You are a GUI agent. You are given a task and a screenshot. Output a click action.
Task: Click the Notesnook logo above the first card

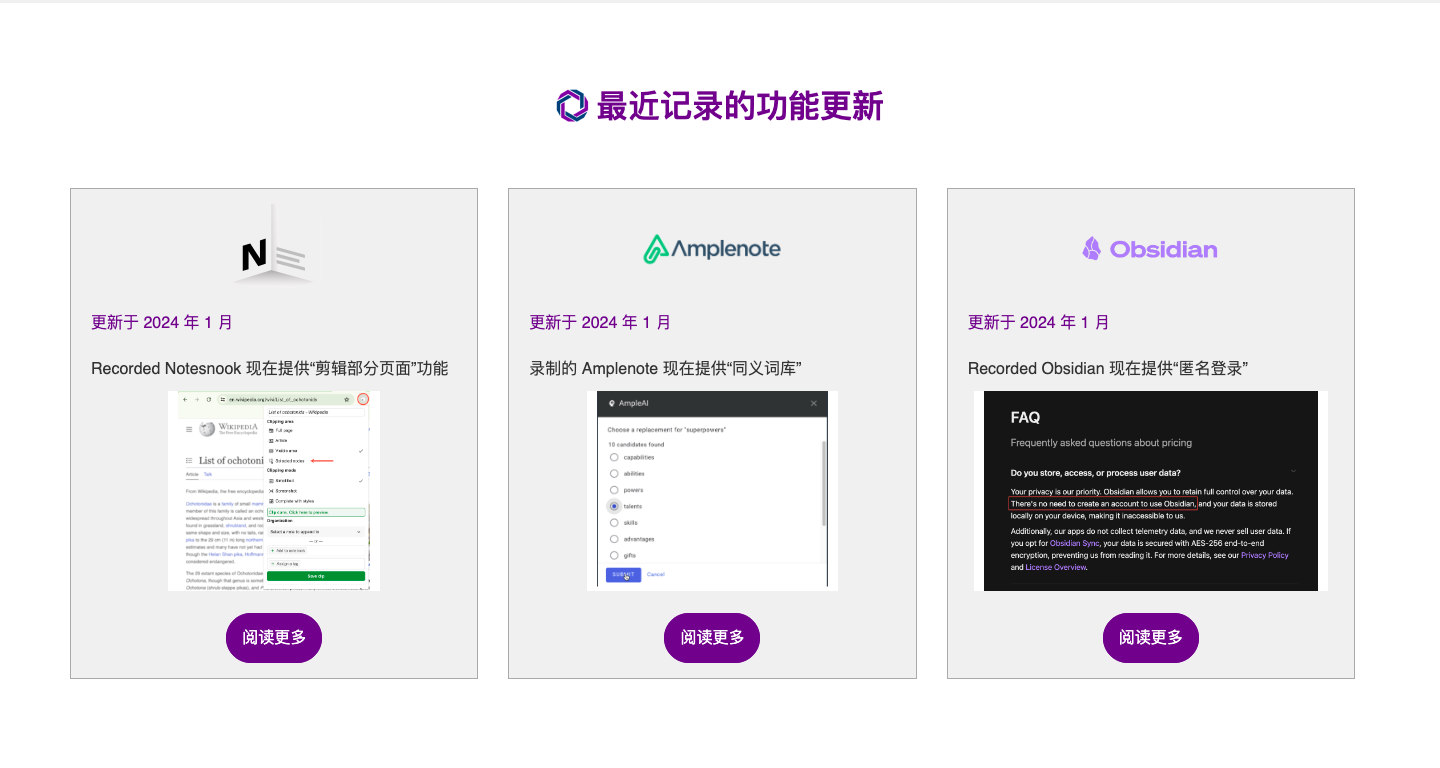click(x=273, y=247)
